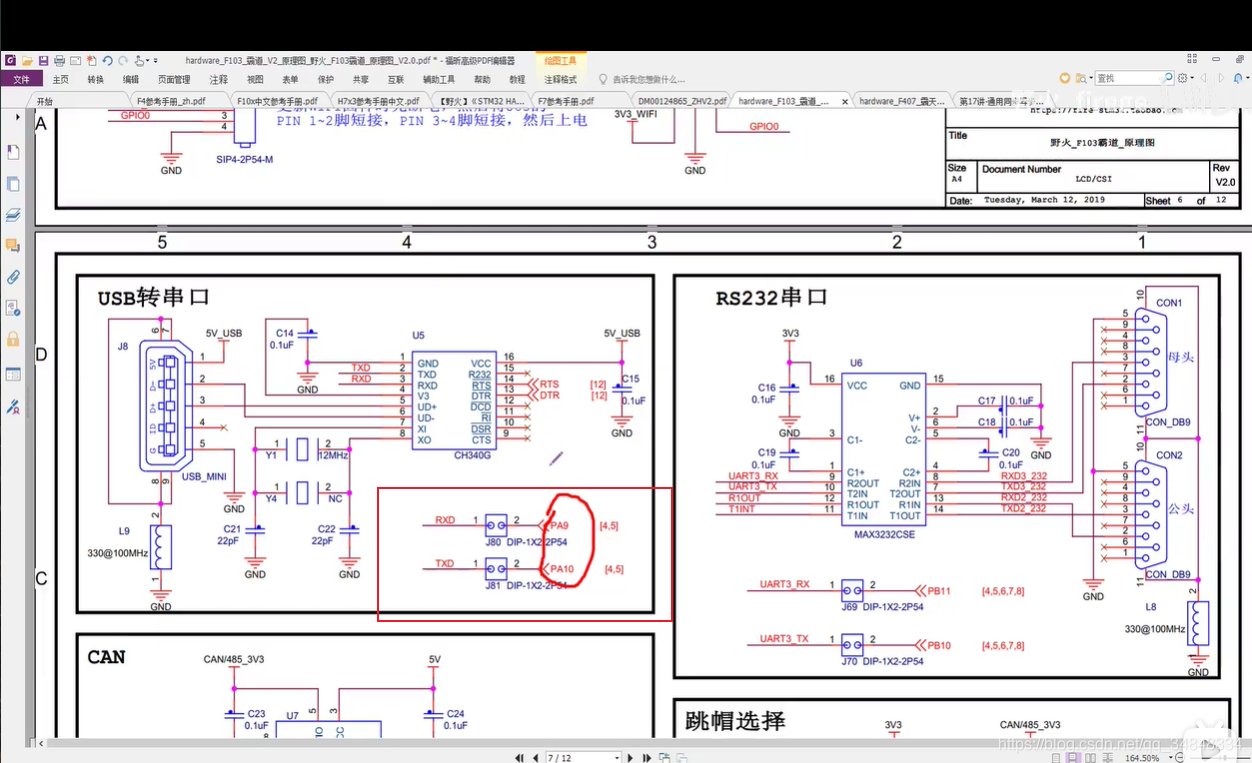This screenshot has height=763, width=1252.
Task: Click the create new PDF icon in quick toolbar
Action: (91, 61)
